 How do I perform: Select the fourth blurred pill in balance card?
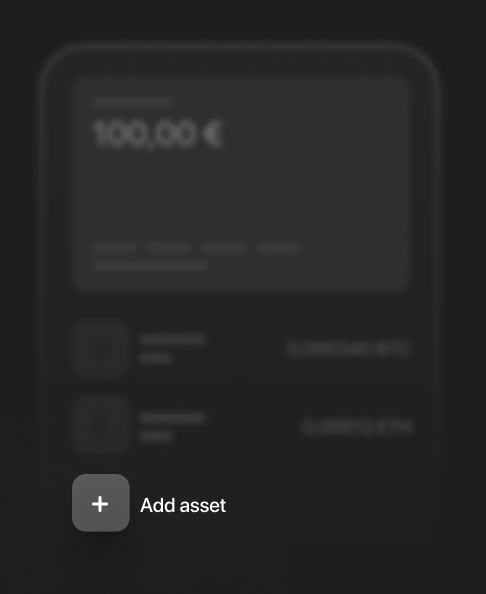[x=278, y=248]
